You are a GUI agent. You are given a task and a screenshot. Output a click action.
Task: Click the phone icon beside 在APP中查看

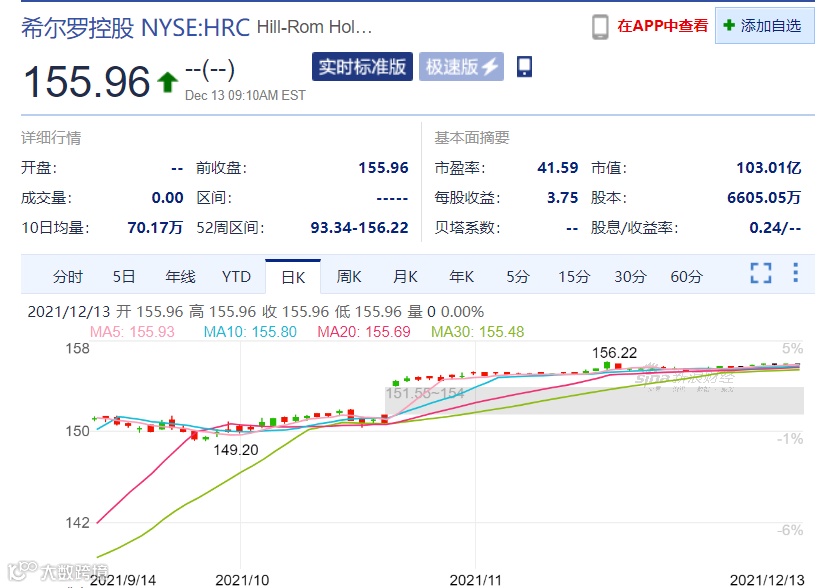coord(600,26)
